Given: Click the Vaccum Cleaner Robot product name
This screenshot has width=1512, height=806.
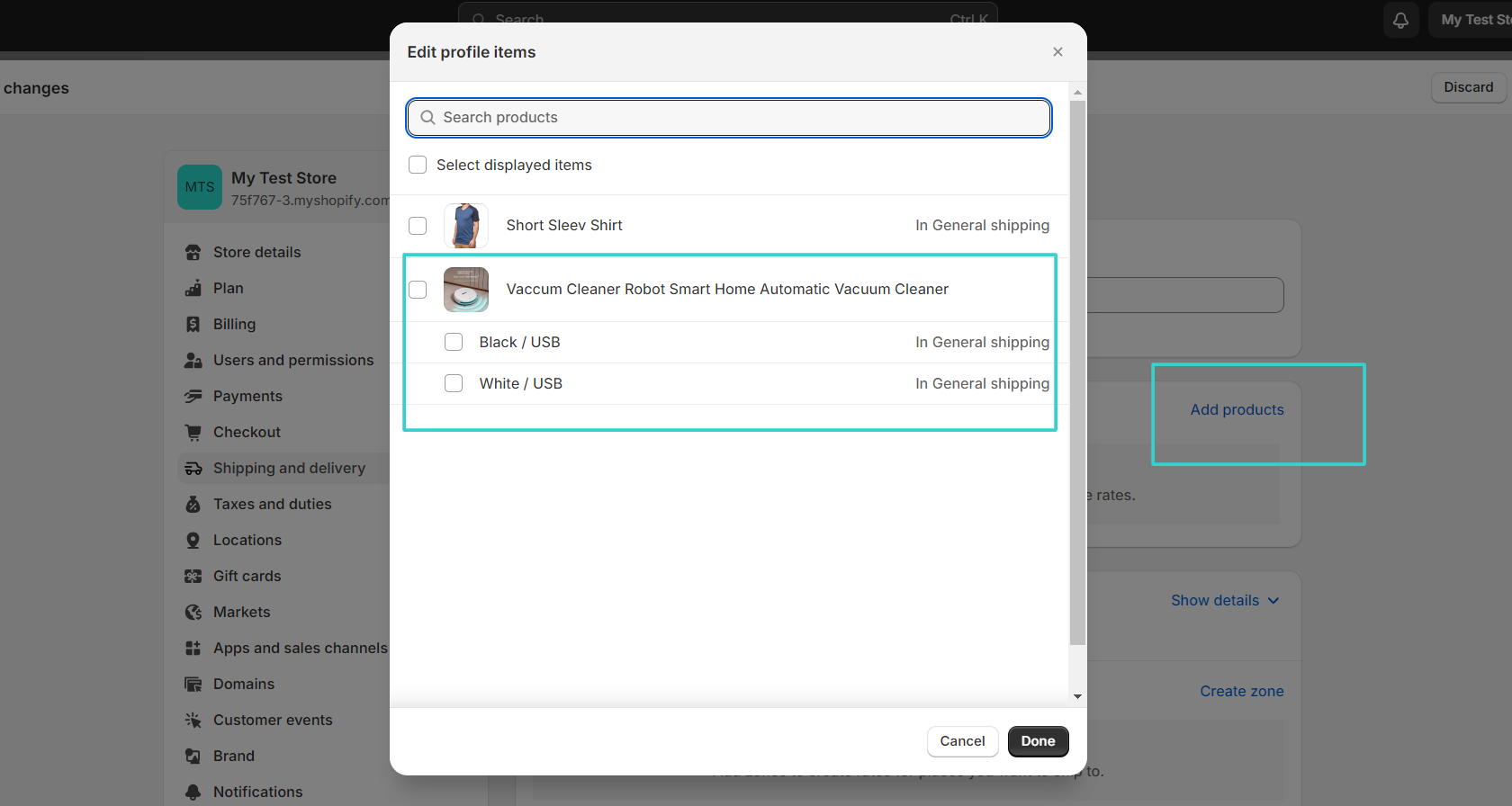Looking at the screenshot, I should tap(727, 290).
